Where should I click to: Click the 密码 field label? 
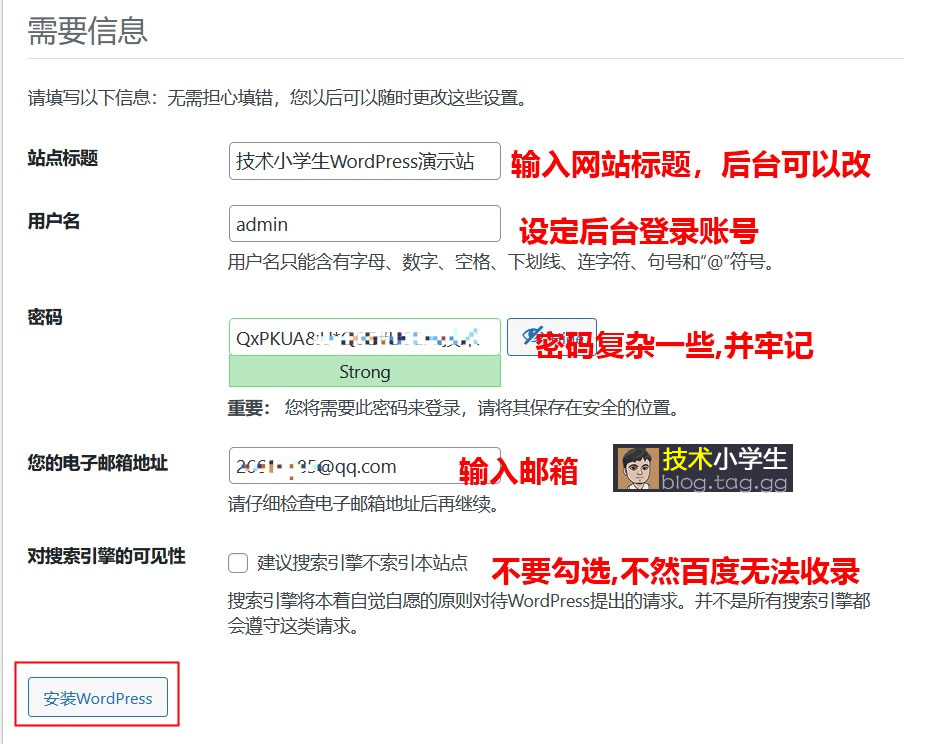[45, 317]
